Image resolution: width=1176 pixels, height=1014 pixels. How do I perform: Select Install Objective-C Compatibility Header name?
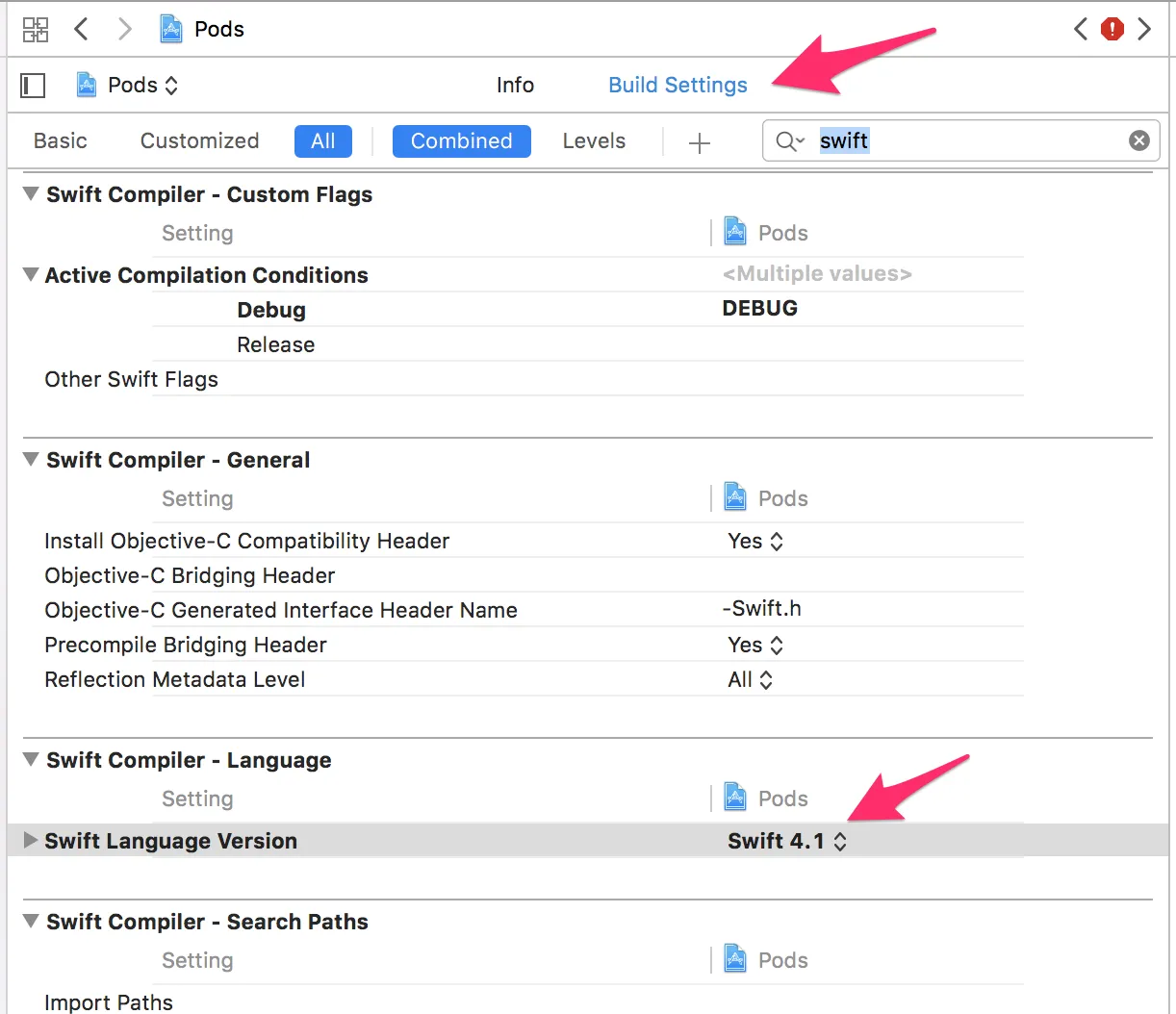tap(247, 541)
